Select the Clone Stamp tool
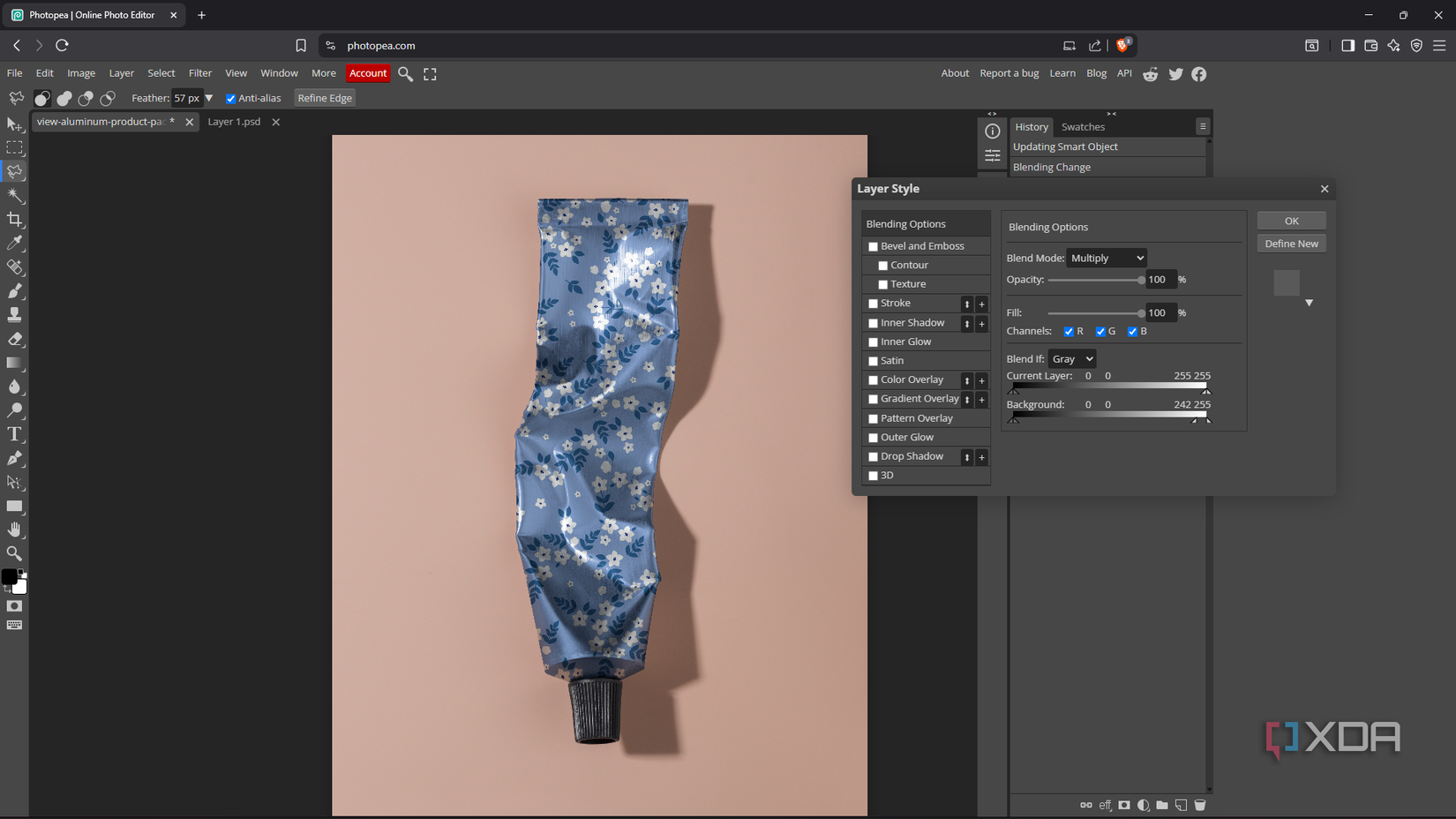Screen dimensions: 1456x819 15,315
